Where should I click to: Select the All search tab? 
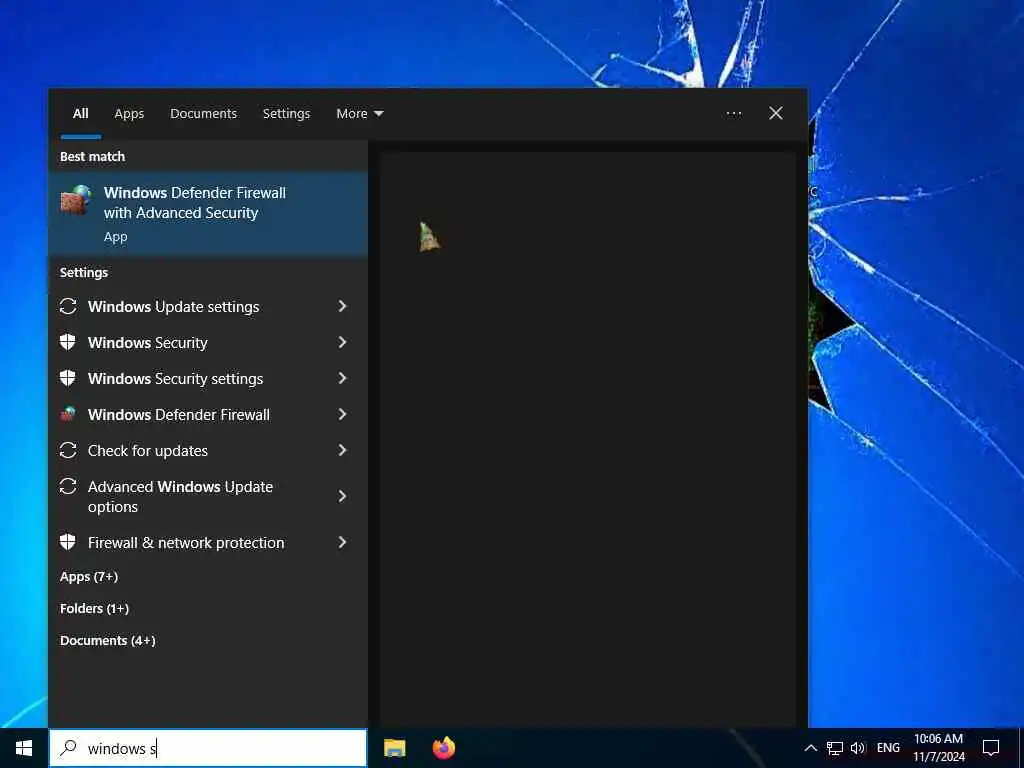click(x=81, y=114)
